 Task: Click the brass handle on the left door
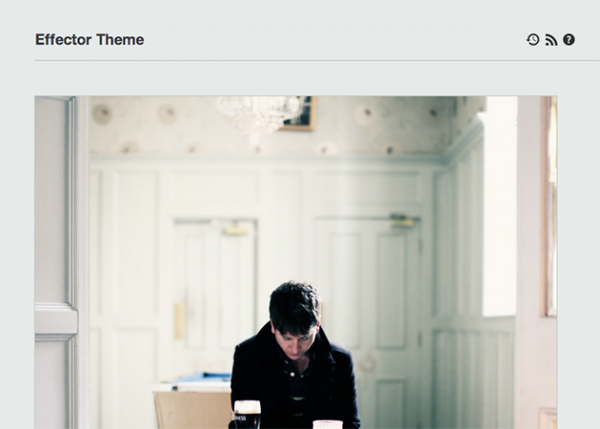tap(179, 321)
